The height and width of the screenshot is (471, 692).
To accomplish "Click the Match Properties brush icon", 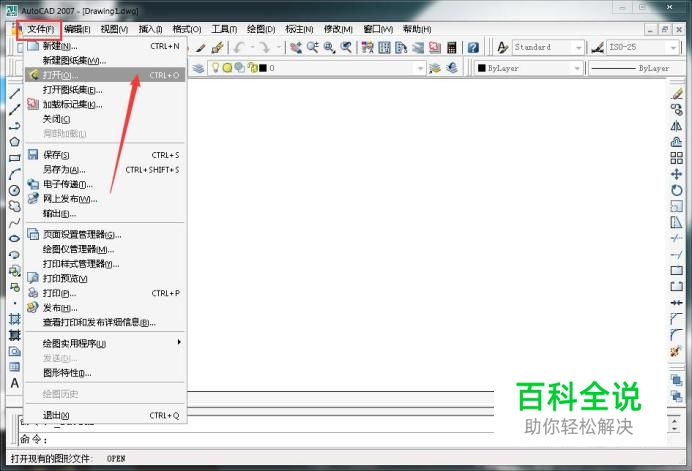I will click(217, 47).
